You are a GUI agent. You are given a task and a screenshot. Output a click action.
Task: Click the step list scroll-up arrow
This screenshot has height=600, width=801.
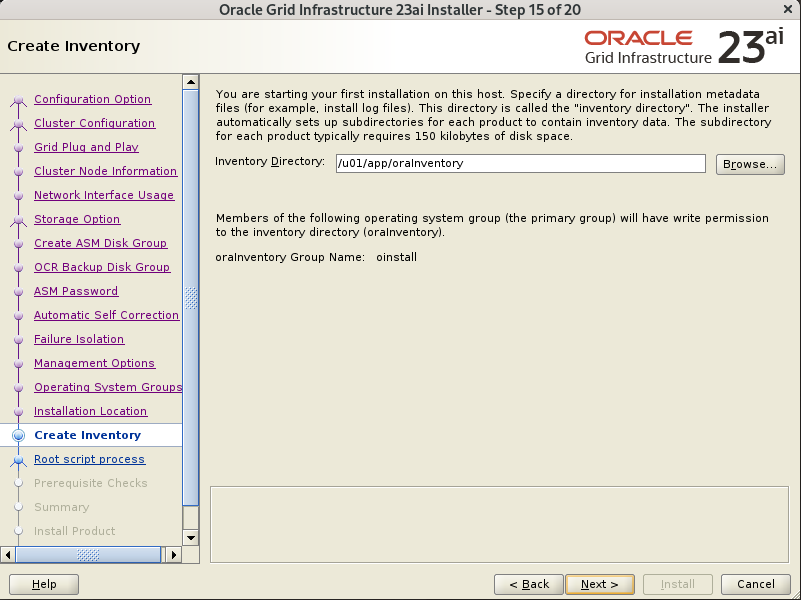[191, 82]
